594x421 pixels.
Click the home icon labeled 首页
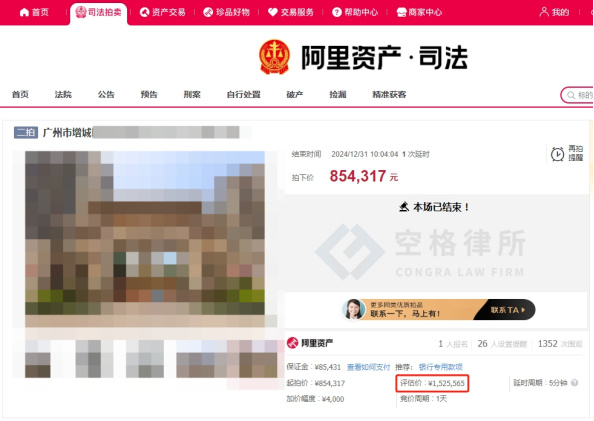pyautogui.click(x=24, y=13)
